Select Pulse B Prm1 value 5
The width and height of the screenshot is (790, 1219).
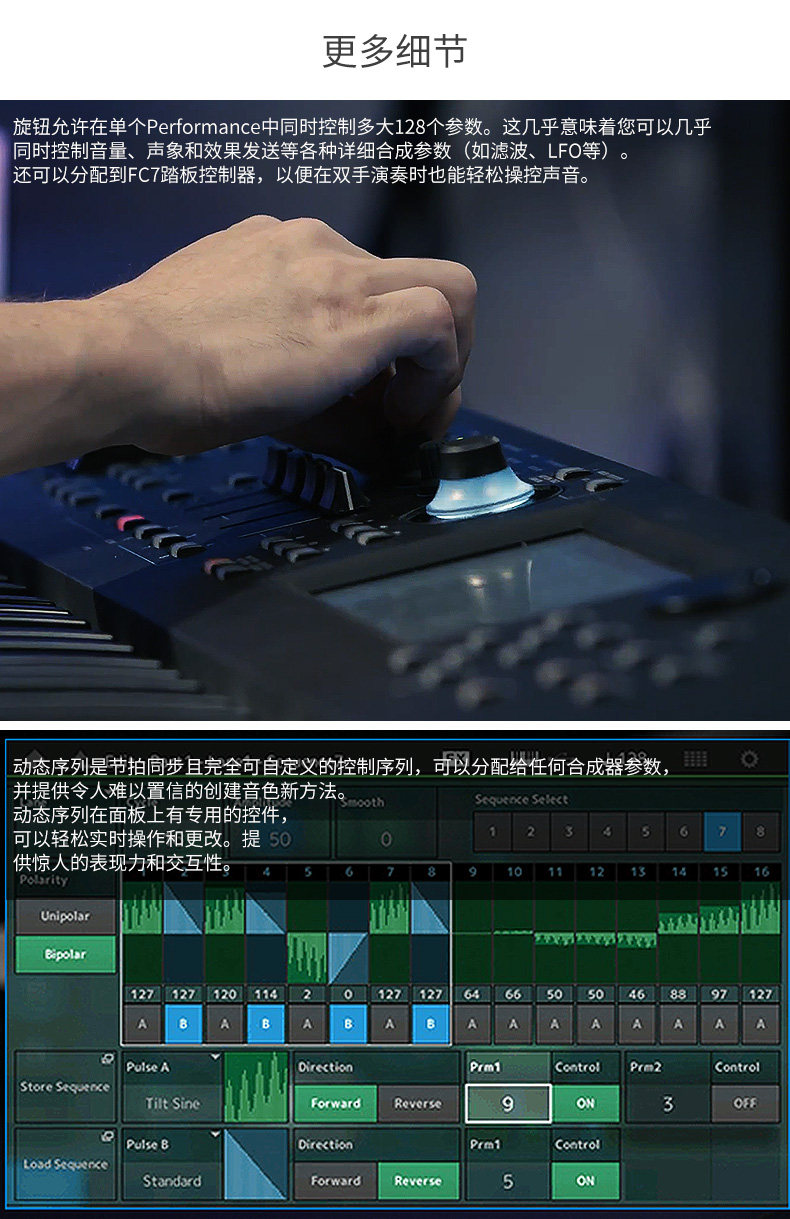coord(508,1180)
